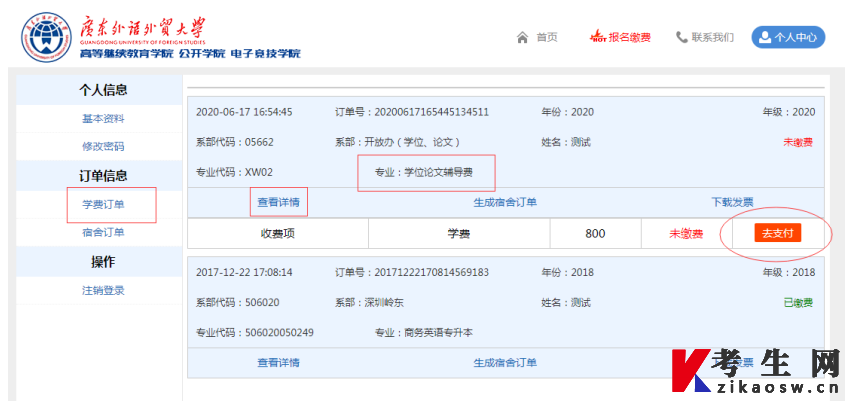Click the 个人信息 sidebar heading
The width and height of the screenshot is (854, 406).
pos(103,90)
